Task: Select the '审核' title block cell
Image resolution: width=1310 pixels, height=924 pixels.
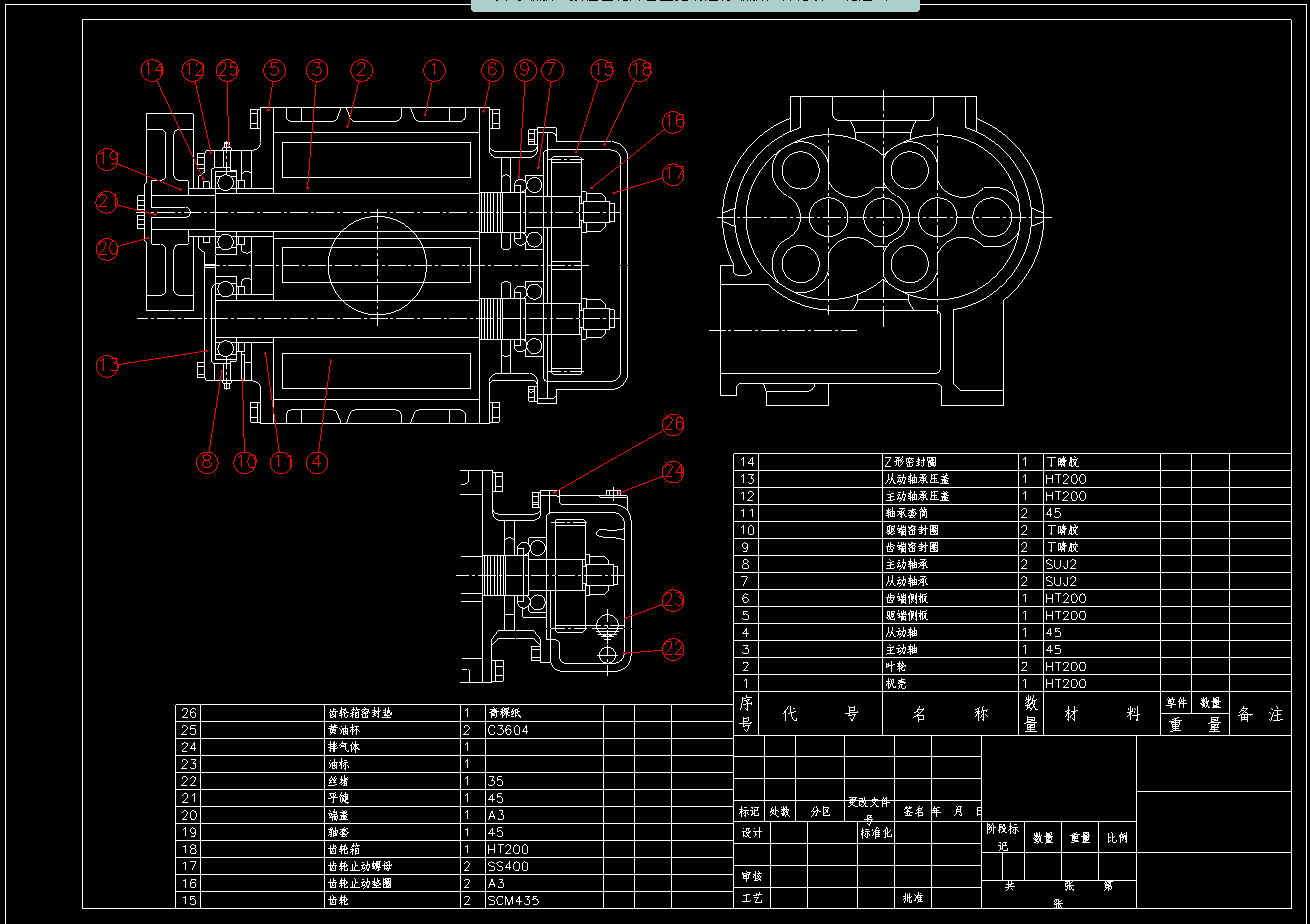Action: click(751, 877)
